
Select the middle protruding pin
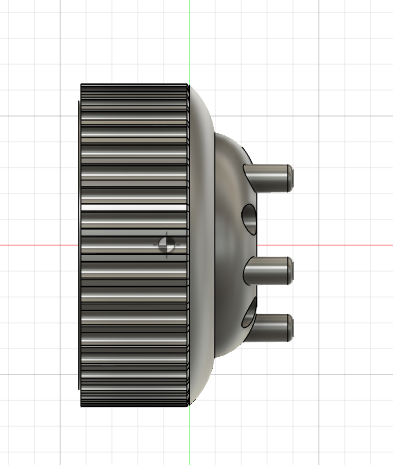pyautogui.click(x=269, y=271)
